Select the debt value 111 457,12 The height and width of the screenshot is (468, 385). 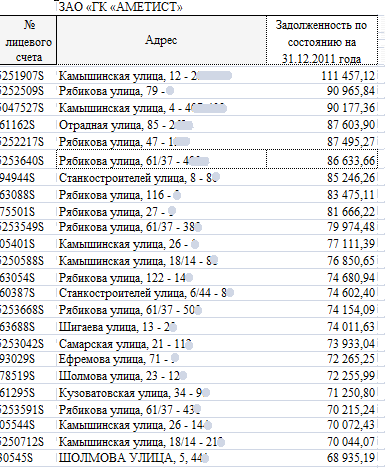[x=348, y=76]
